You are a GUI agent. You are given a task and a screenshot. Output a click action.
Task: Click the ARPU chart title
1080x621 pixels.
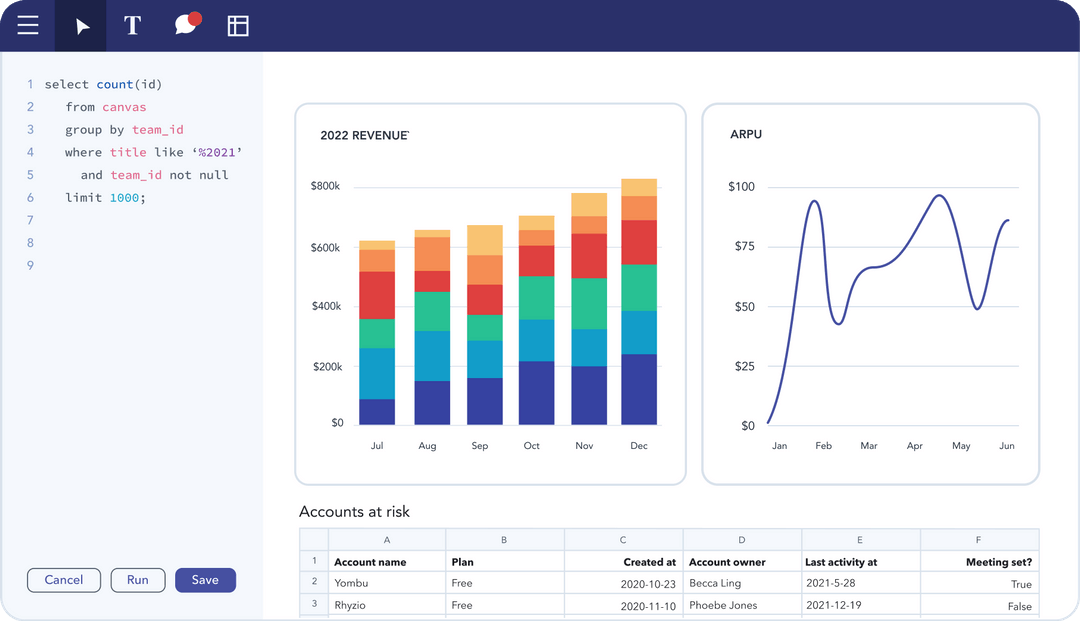tap(746, 134)
